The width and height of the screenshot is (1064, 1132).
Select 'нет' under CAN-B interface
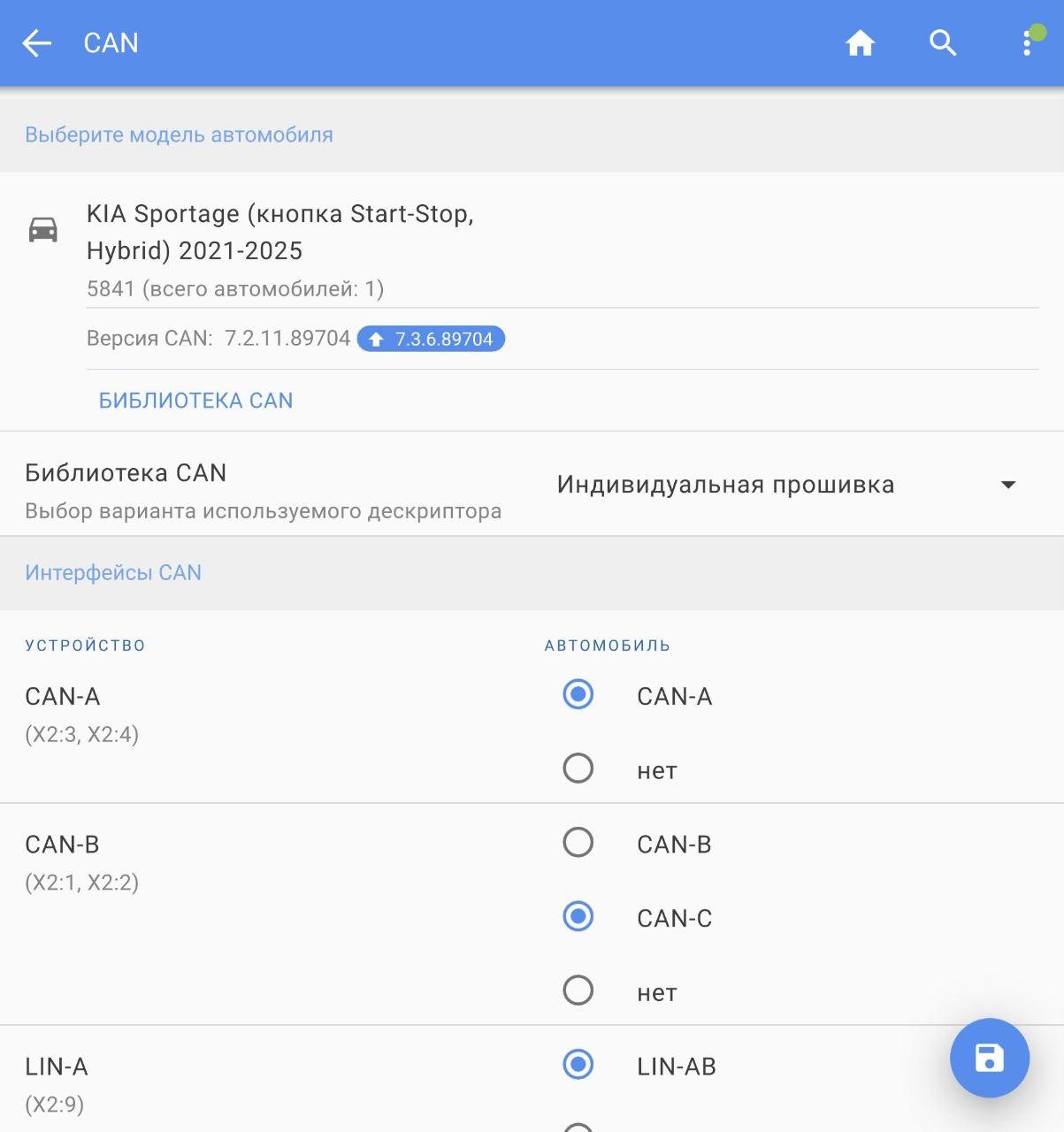tap(578, 990)
